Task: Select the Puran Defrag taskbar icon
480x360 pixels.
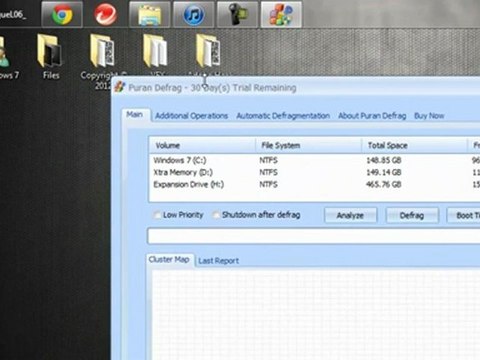Action: pyautogui.click(x=281, y=14)
